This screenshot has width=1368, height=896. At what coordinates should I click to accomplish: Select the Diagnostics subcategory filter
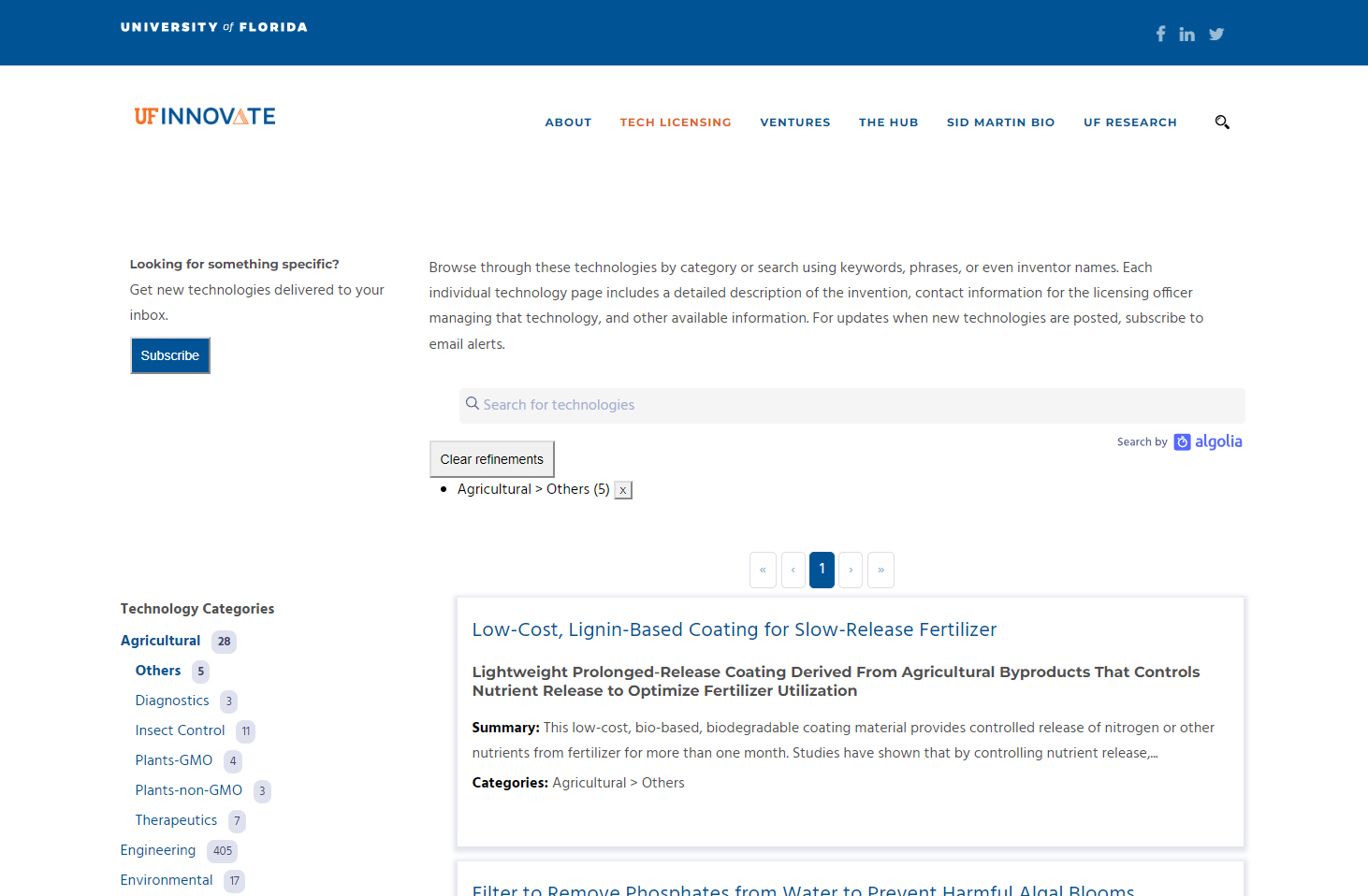171,701
